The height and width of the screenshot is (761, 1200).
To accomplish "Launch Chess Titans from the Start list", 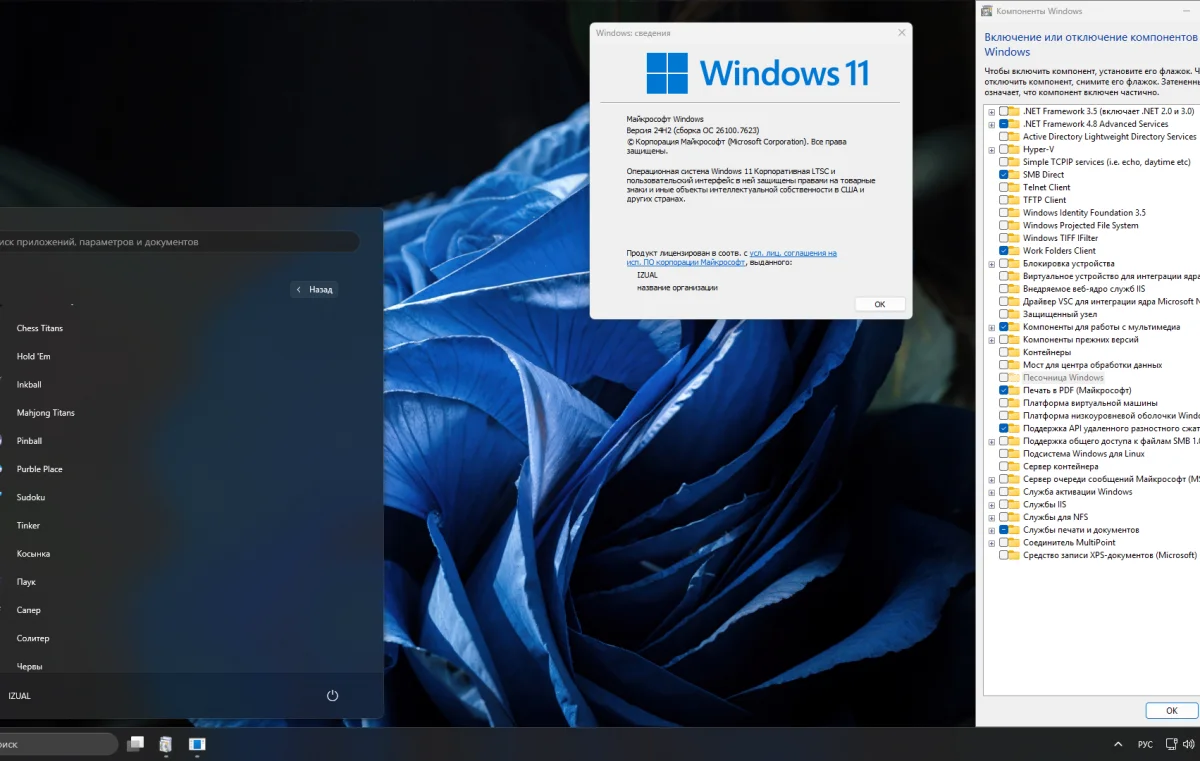I will coord(40,328).
